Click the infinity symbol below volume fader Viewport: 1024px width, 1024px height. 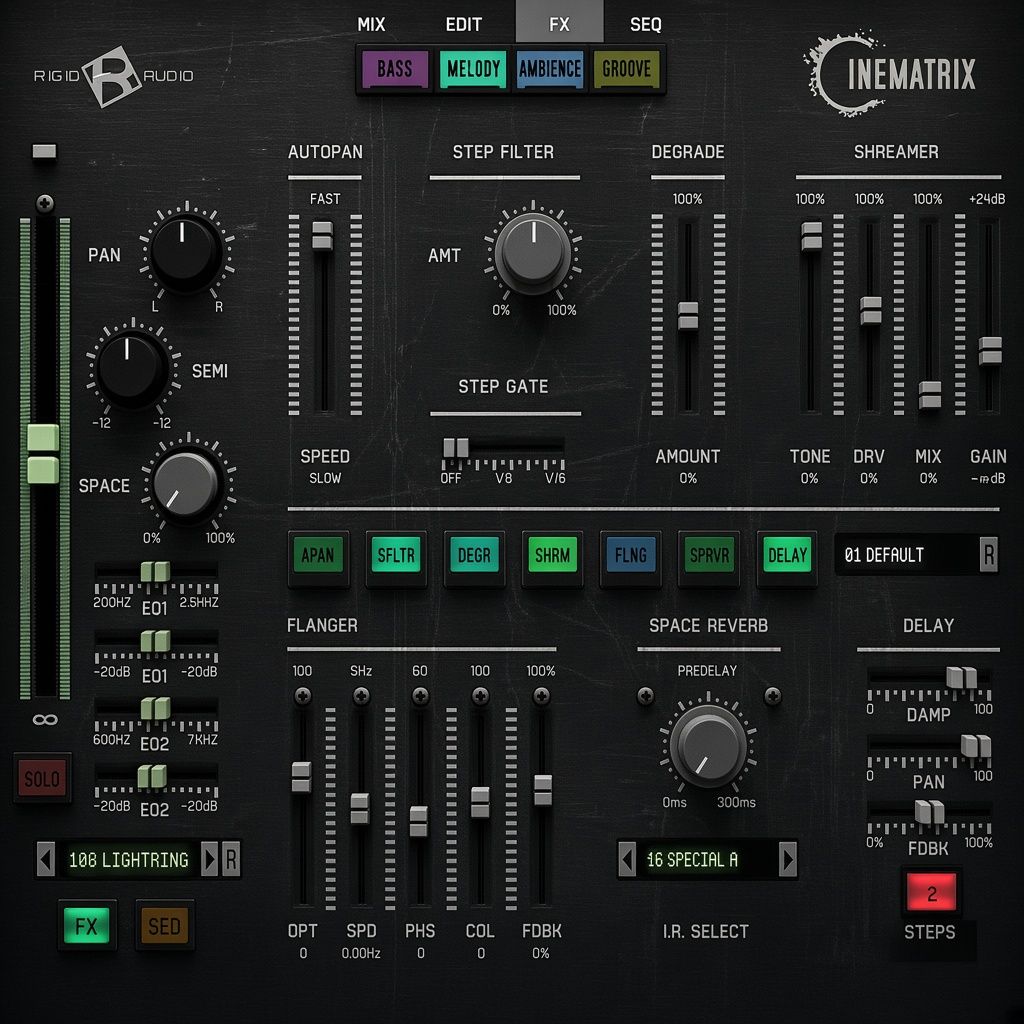pos(45,719)
